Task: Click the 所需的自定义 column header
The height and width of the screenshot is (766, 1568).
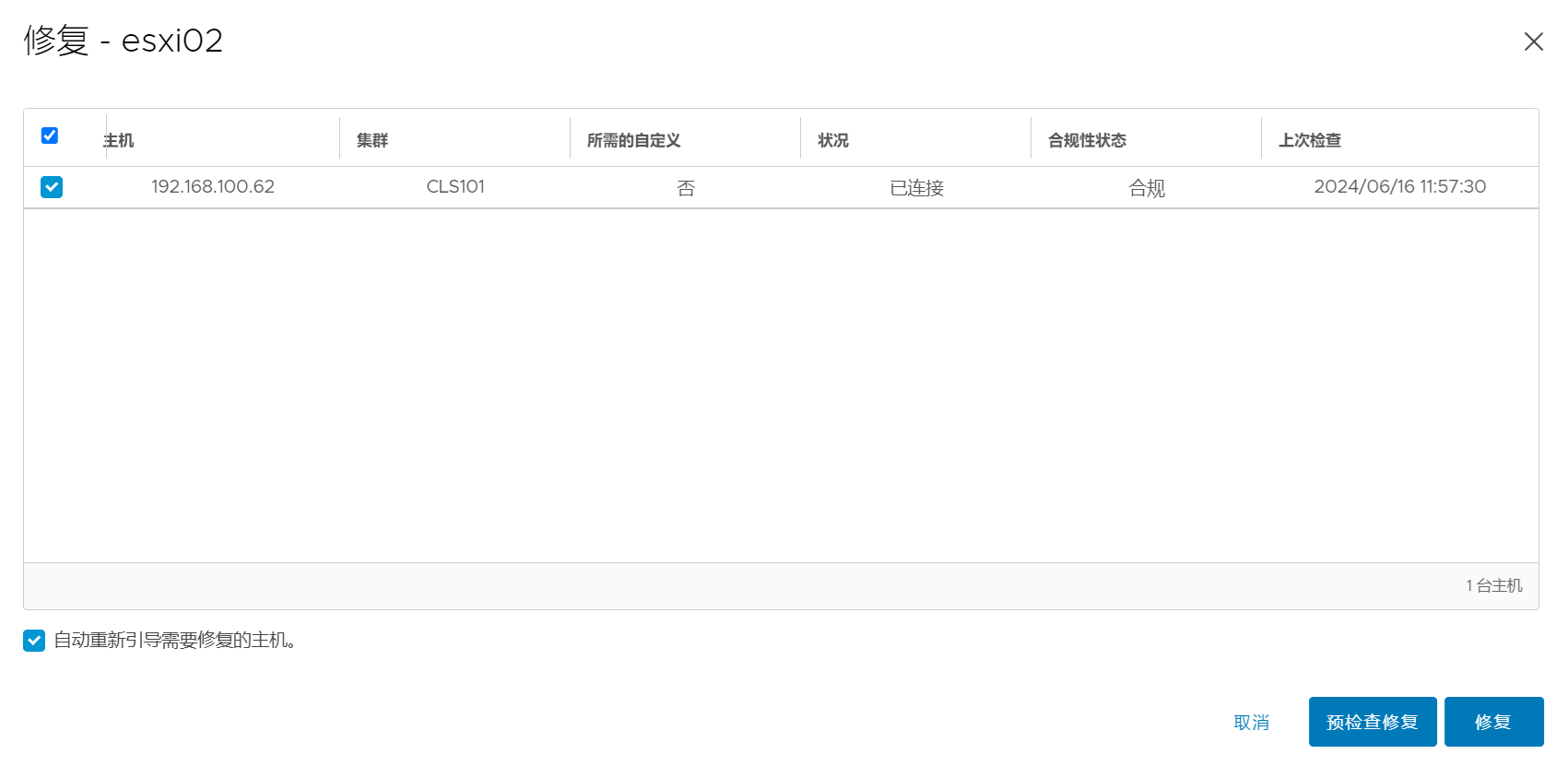Action: point(633,140)
